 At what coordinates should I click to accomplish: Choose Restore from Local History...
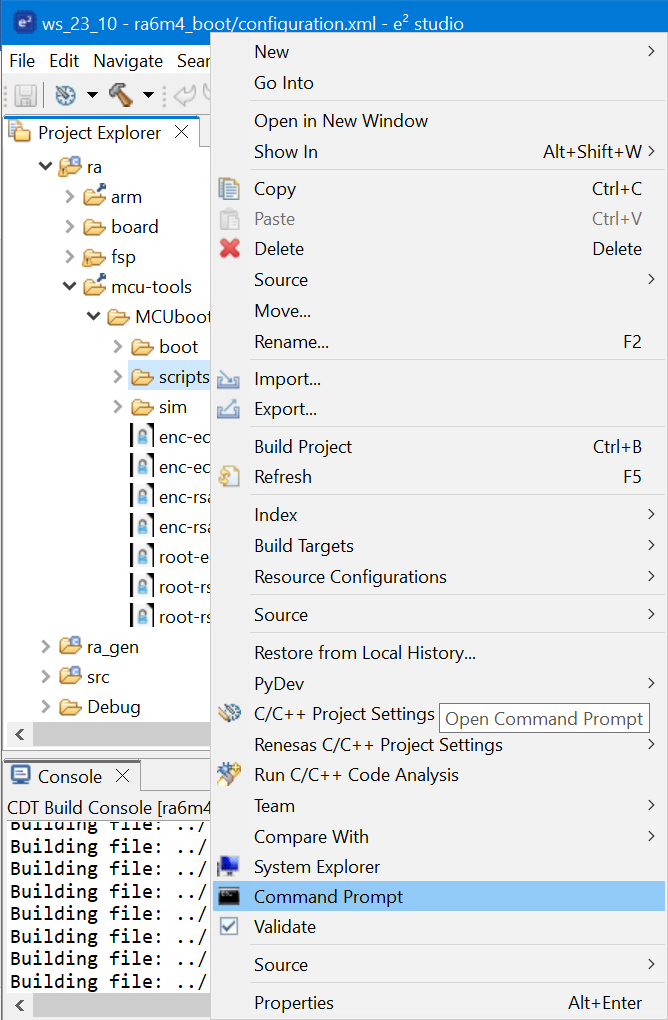point(439,652)
